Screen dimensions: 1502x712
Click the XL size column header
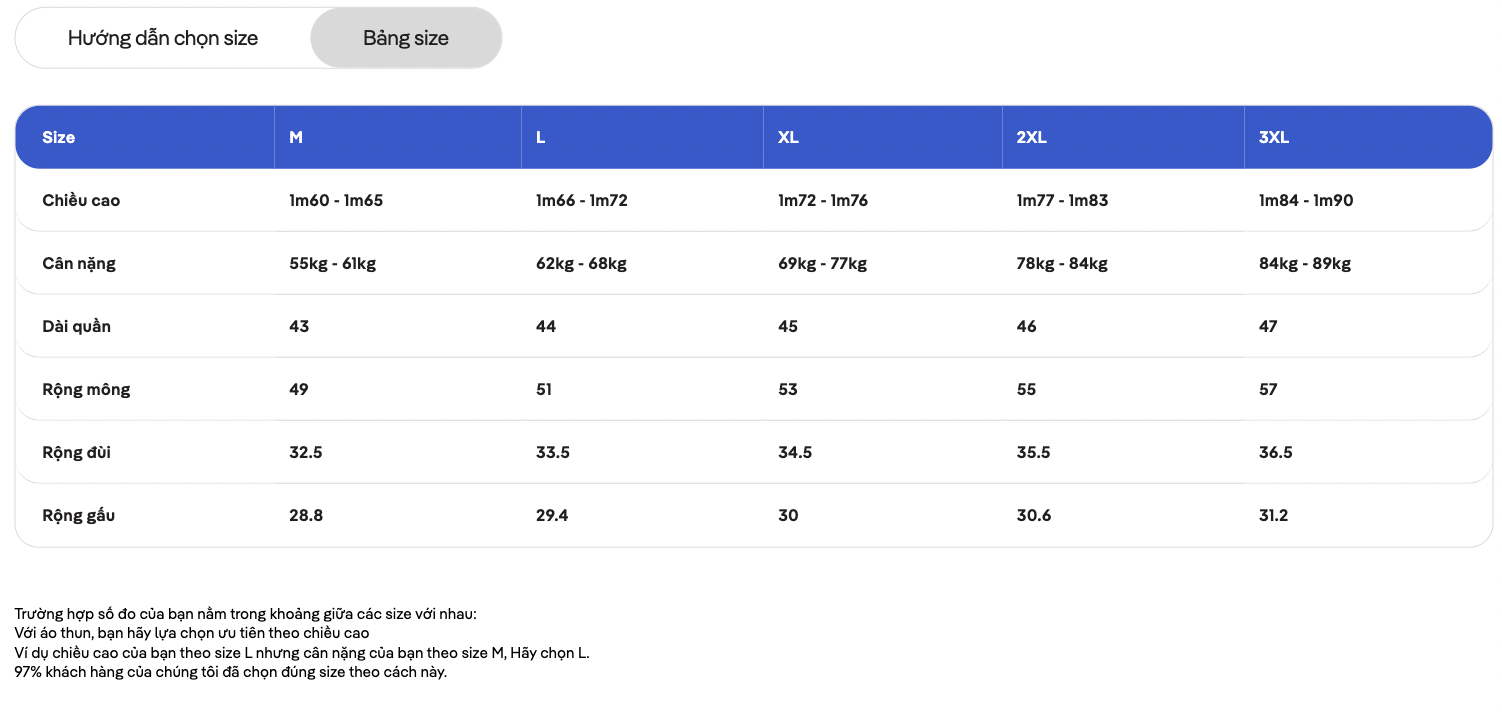788,137
